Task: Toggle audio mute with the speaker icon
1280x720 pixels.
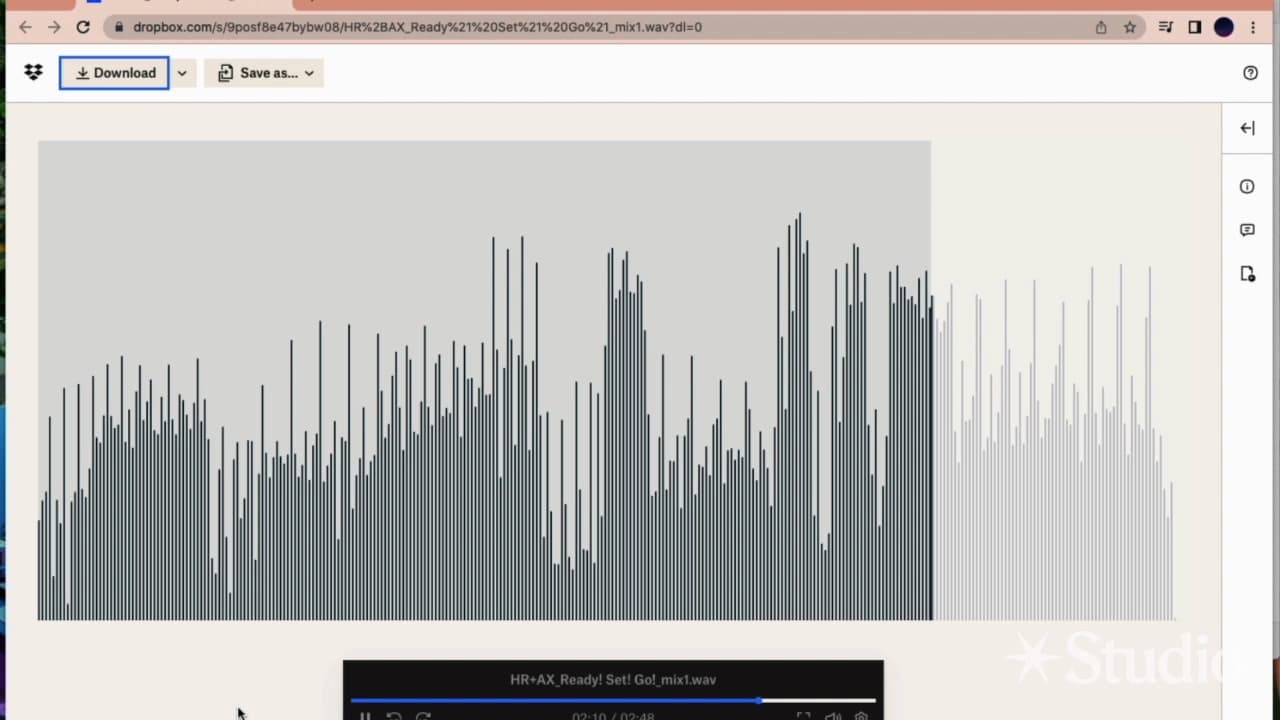Action: click(832, 716)
